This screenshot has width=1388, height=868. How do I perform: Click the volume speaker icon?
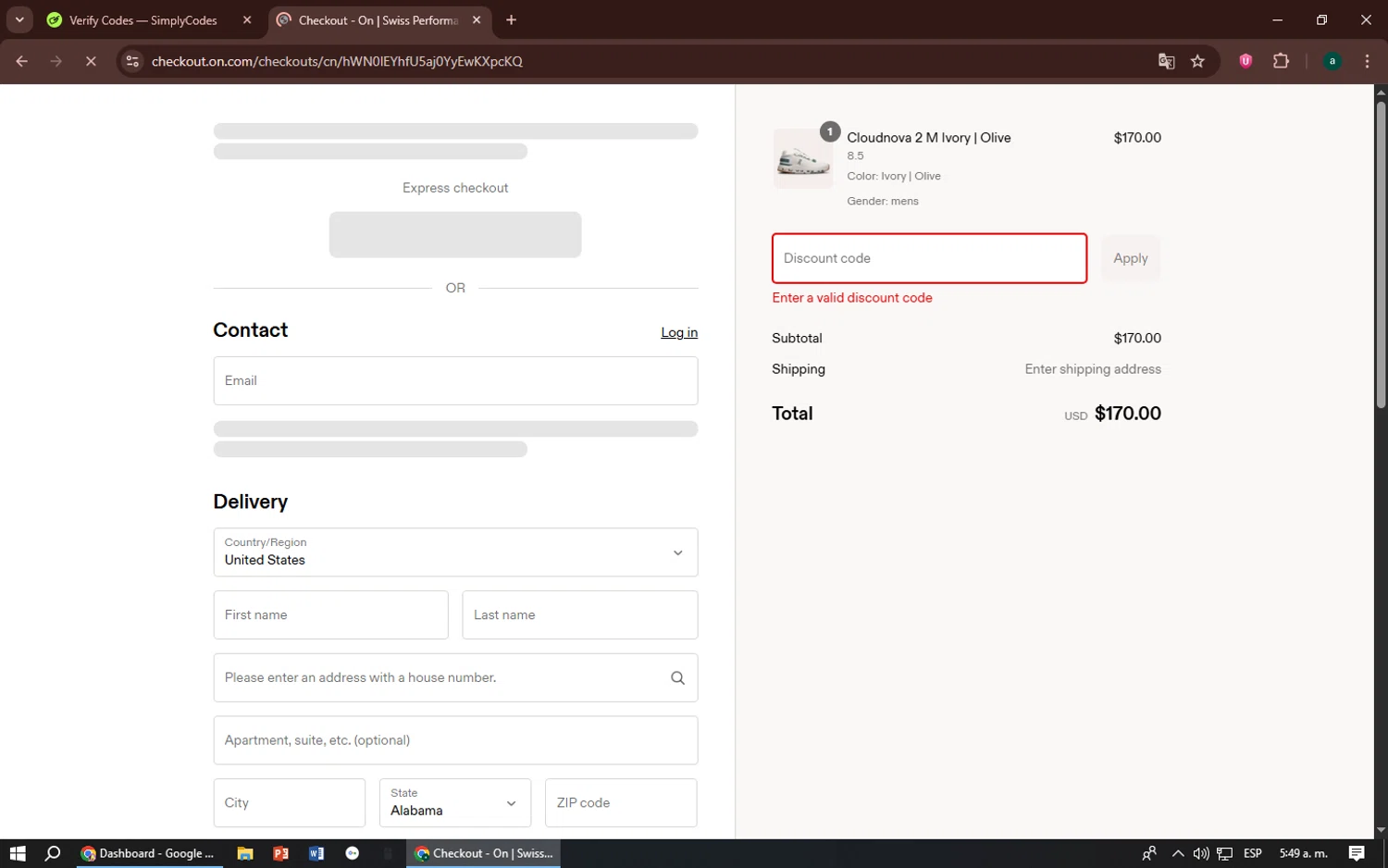pos(1201,853)
